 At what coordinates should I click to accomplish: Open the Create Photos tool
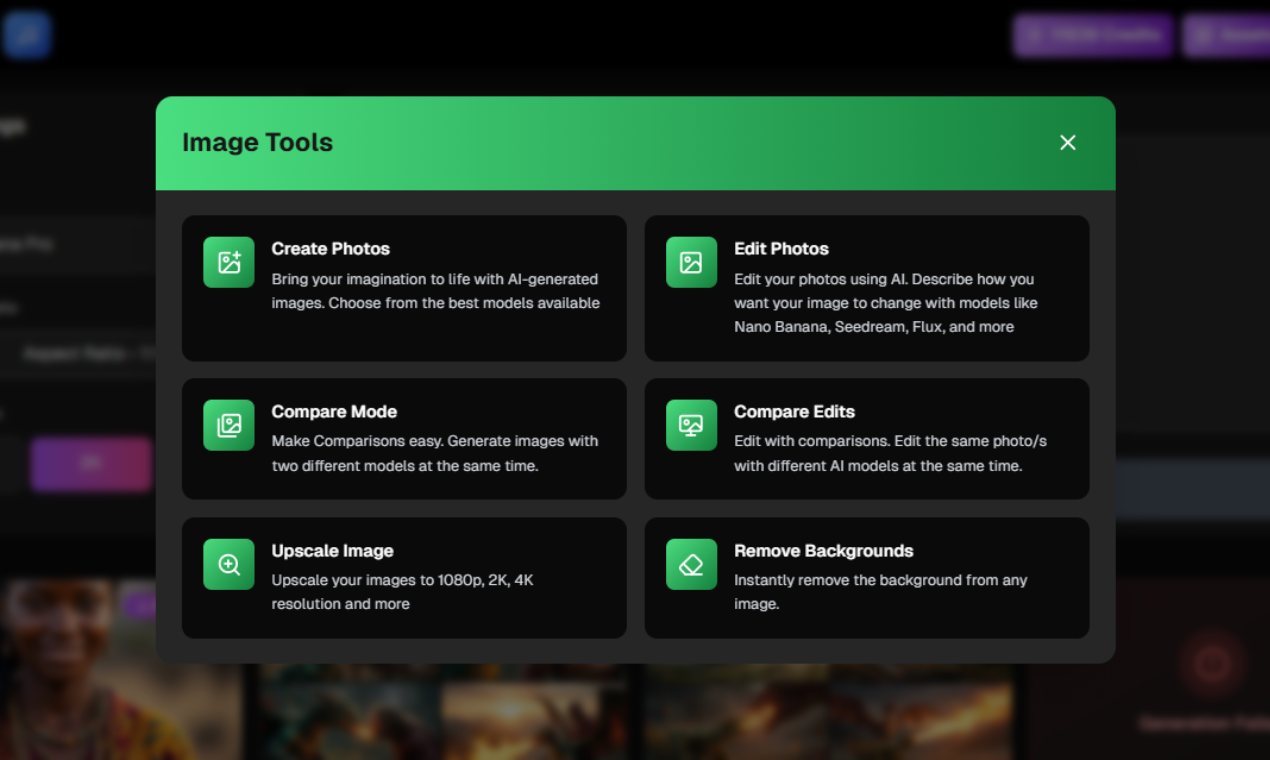pos(403,288)
